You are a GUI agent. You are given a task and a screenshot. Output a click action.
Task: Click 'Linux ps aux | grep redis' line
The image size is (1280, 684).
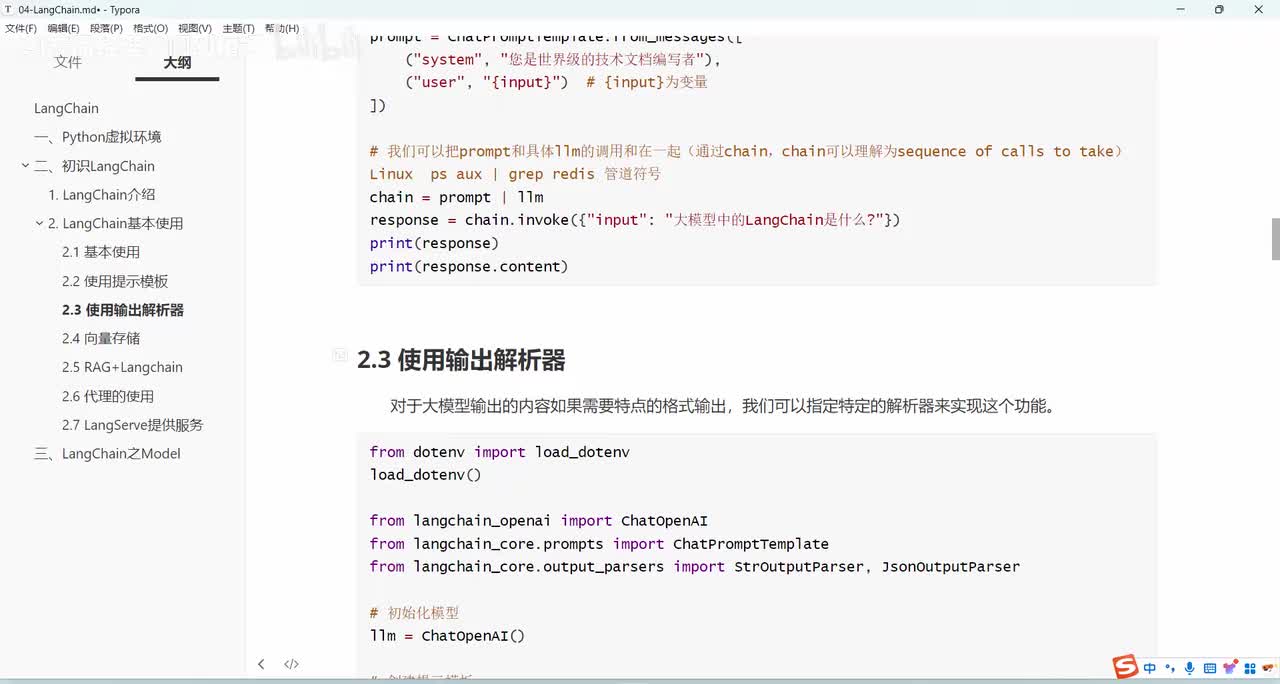pos(515,174)
